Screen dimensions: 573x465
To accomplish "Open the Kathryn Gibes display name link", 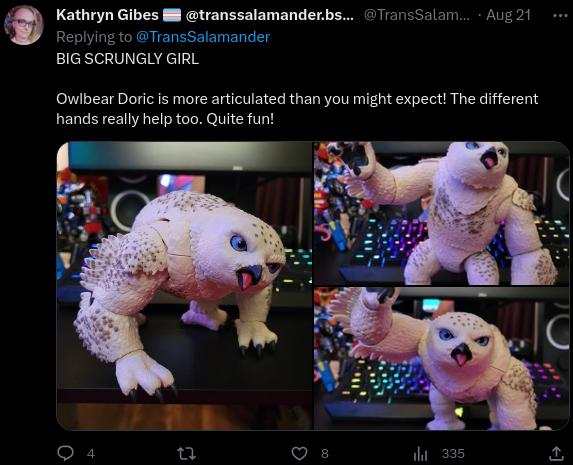I will point(107,15).
